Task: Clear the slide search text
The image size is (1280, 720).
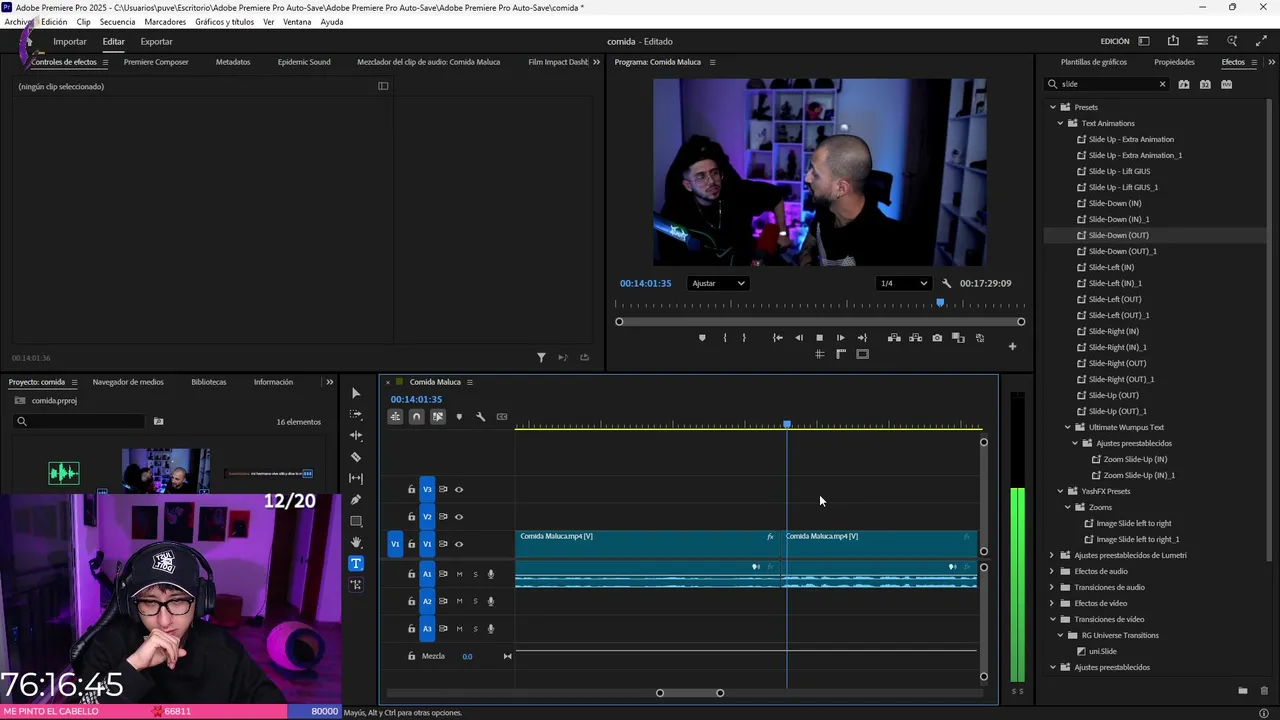Action: coord(1162,84)
